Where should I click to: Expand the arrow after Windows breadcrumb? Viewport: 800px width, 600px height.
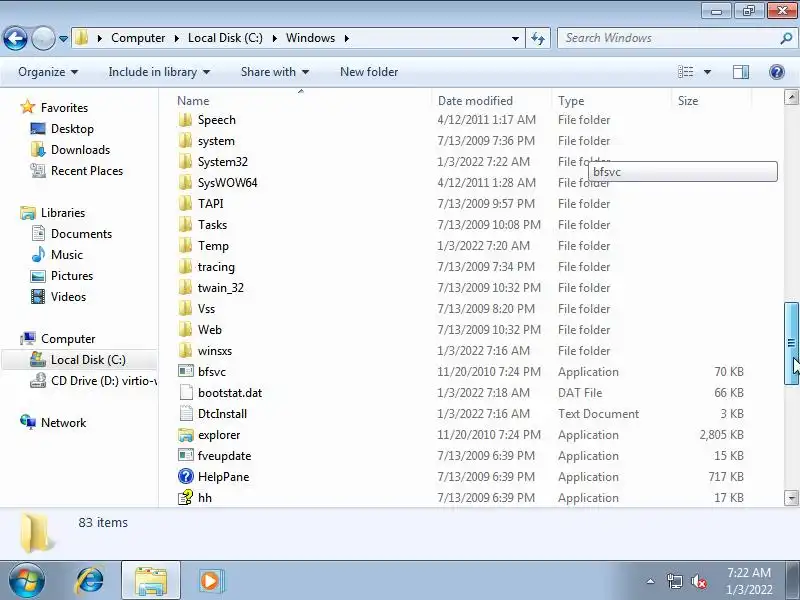[x=347, y=38]
